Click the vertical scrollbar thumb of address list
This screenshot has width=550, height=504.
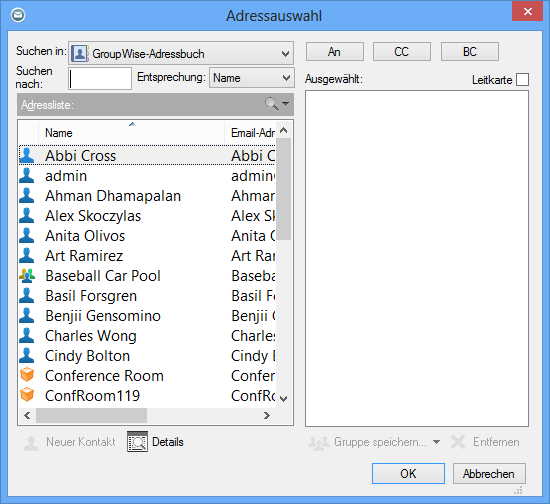click(x=283, y=189)
